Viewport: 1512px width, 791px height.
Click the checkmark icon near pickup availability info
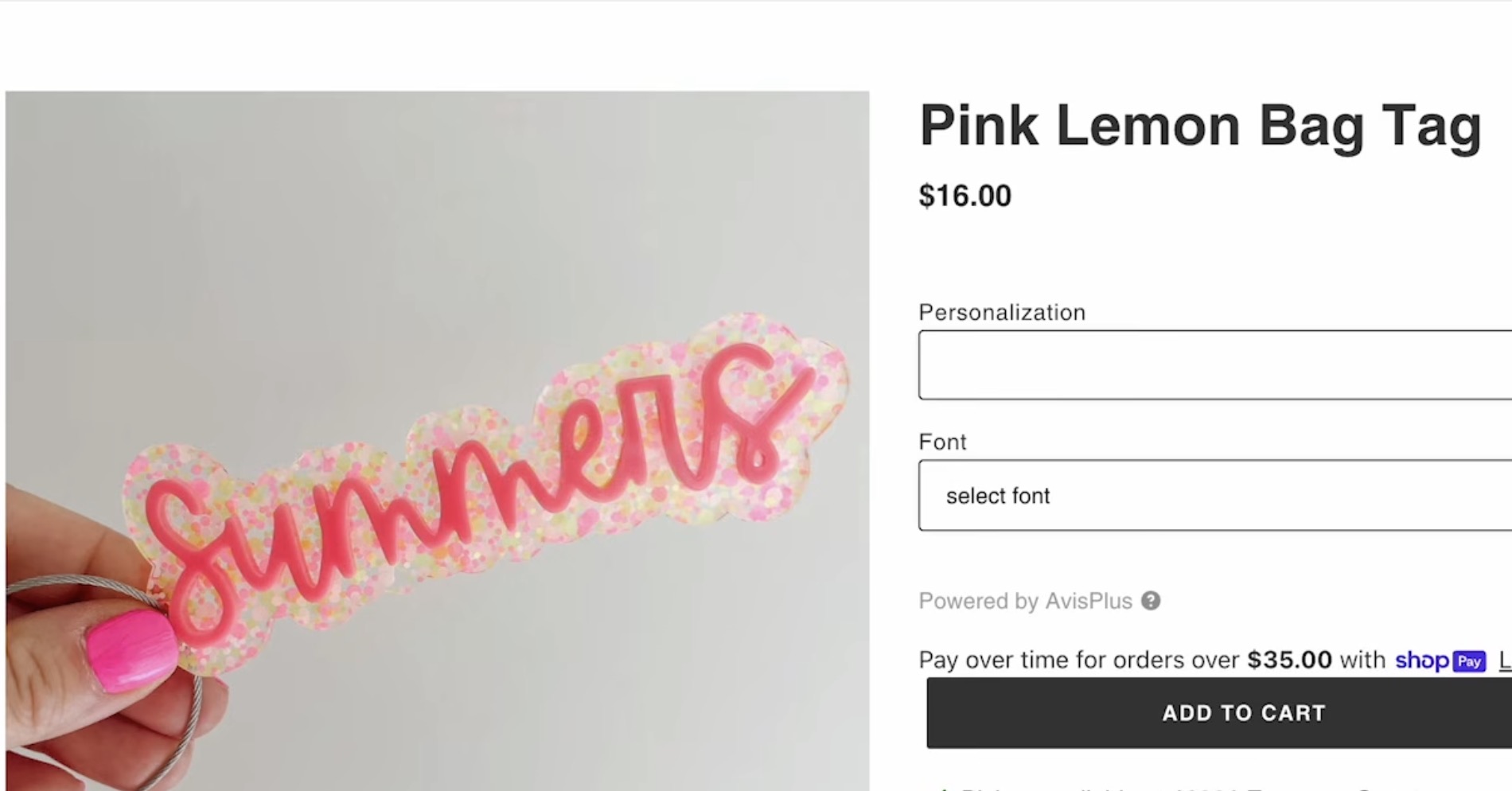(943, 787)
